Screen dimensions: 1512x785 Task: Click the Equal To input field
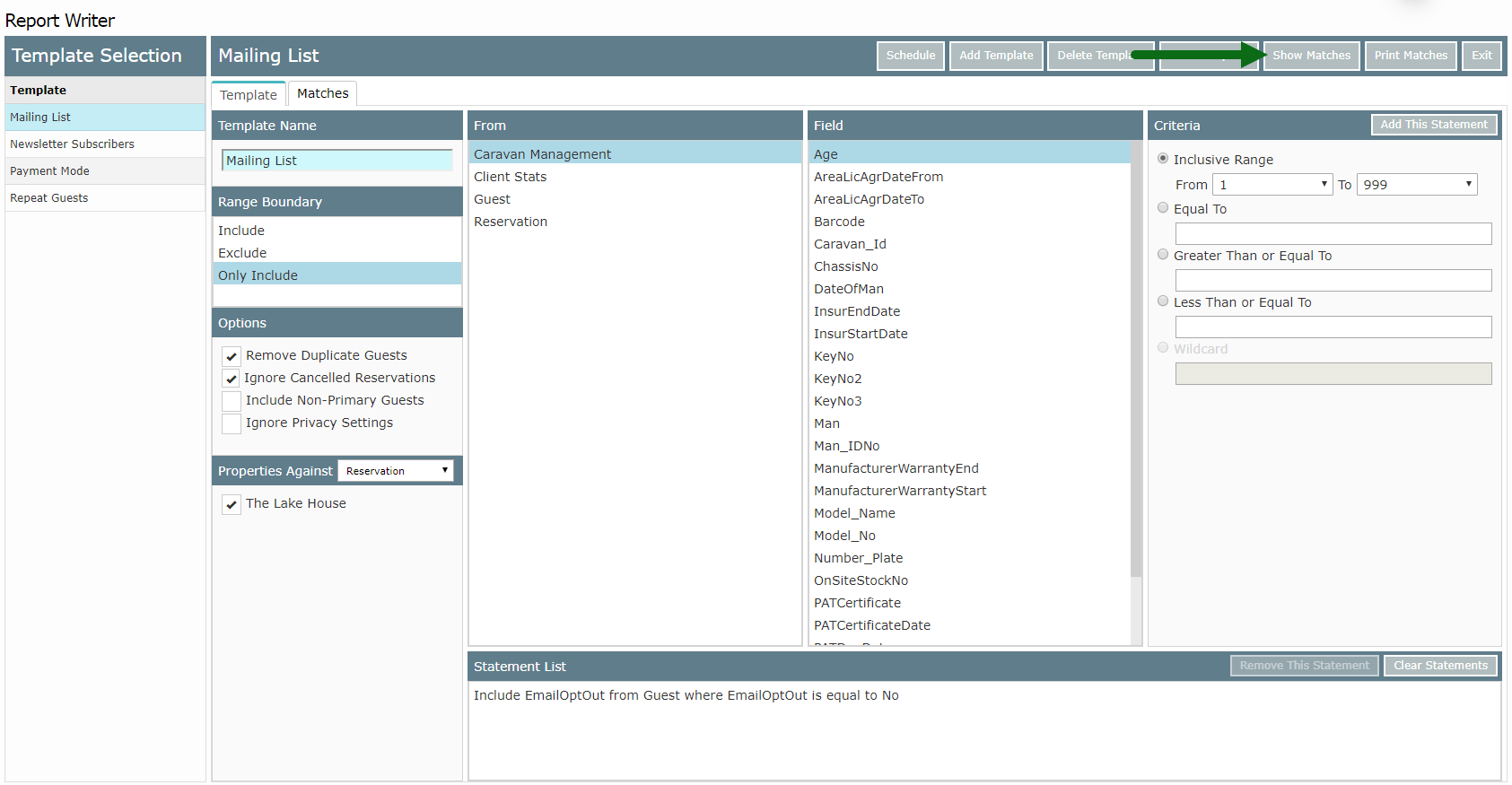coord(1333,234)
